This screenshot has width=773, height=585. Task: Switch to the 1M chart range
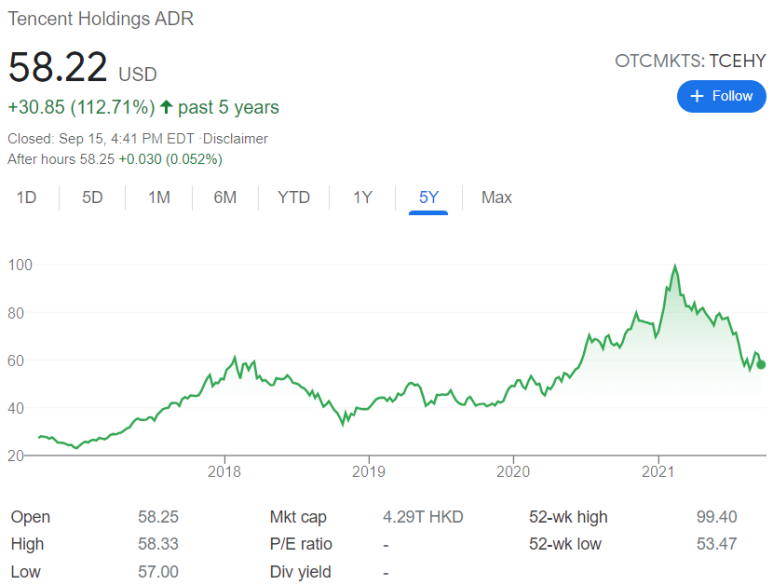tap(159, 198)
